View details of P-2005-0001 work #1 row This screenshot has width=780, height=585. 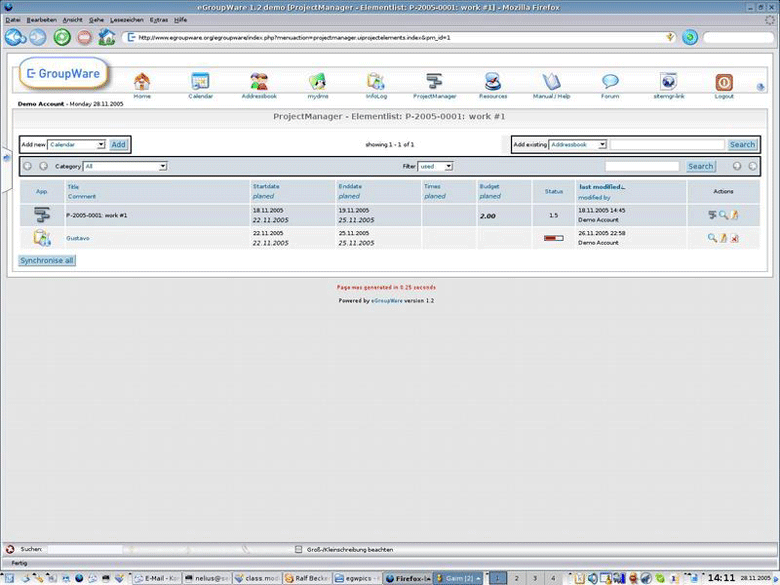coord(723,215)
